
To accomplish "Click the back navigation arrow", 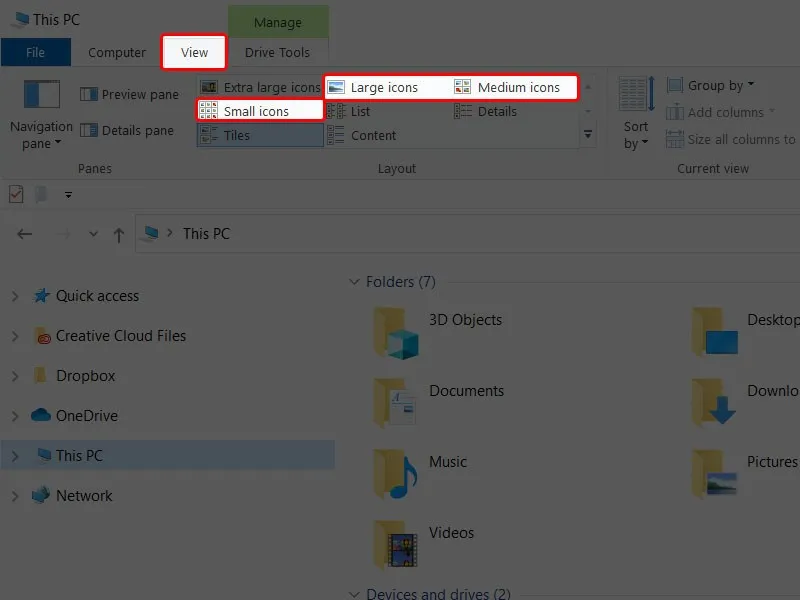I will coord(24,233).
